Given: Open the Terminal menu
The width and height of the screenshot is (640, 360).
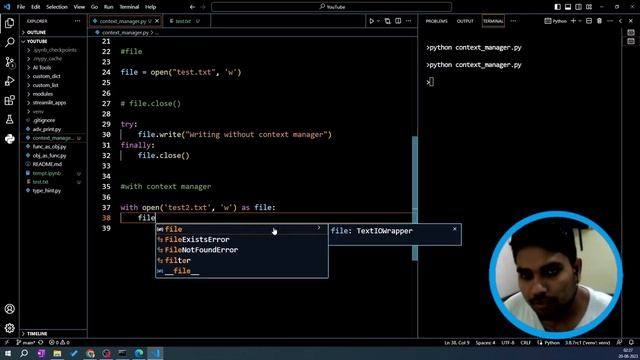Looking at the screenshot, I should coord(129,7).
